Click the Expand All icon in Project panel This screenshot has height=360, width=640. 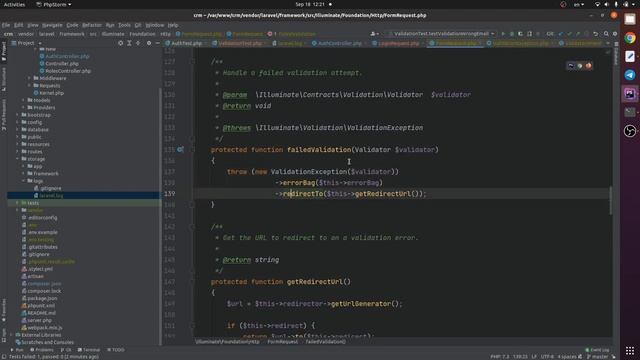129,43
